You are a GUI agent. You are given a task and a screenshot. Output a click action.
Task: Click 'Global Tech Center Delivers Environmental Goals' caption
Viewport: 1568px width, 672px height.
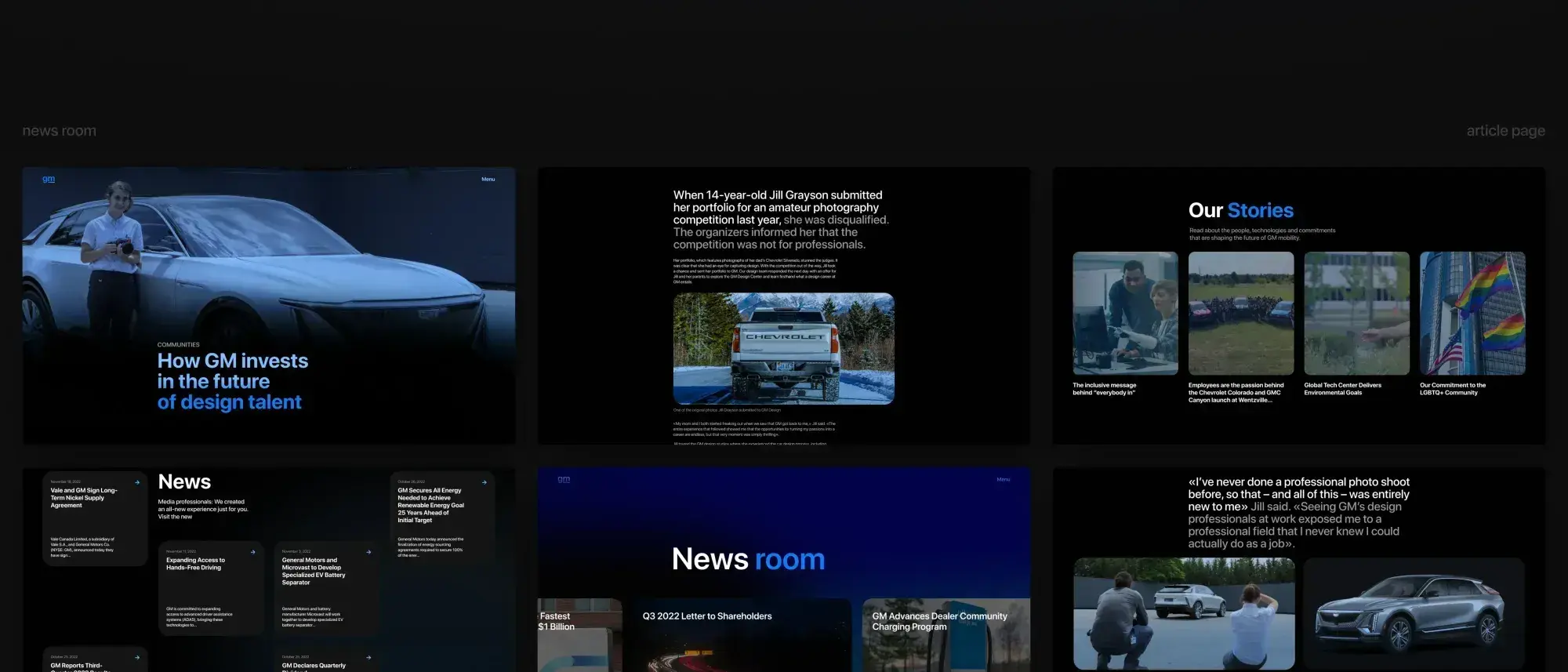(1342, 389)
